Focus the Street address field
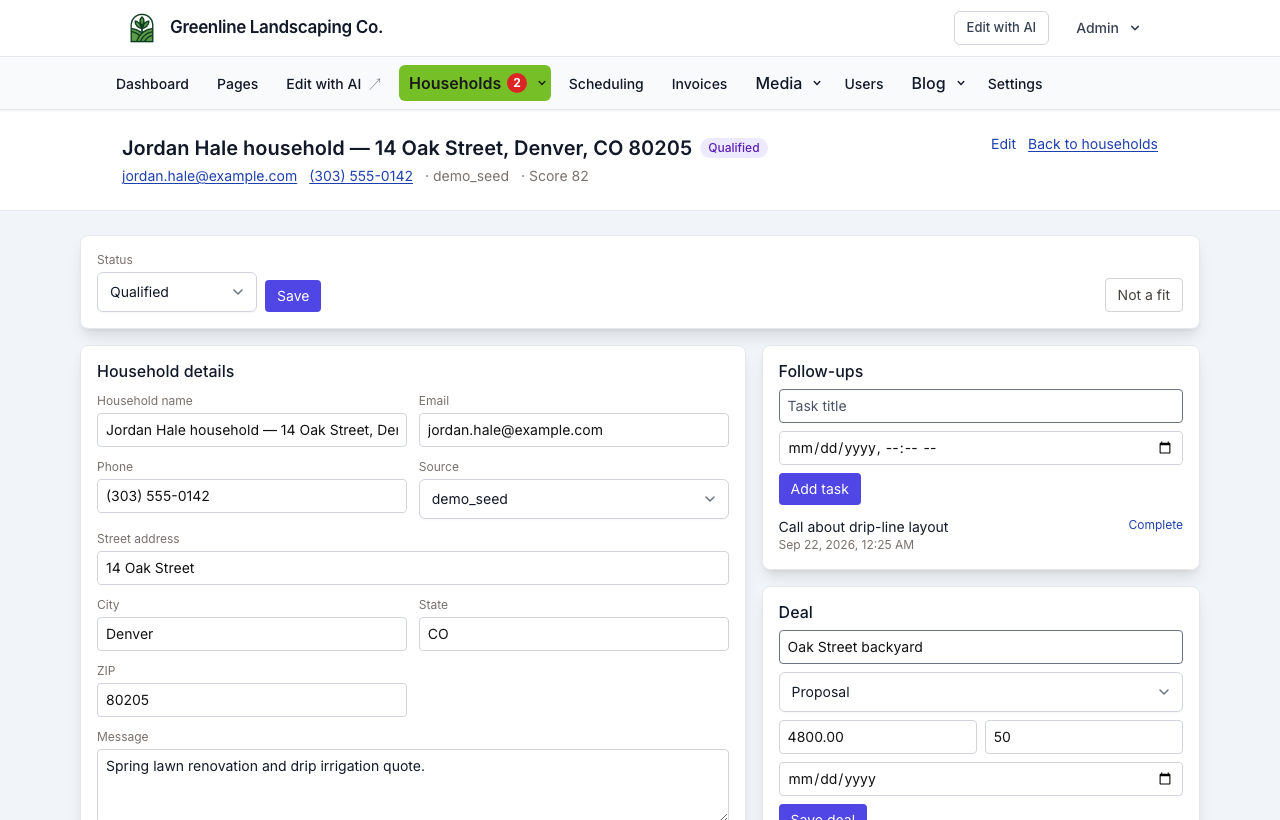 point(413,568)
